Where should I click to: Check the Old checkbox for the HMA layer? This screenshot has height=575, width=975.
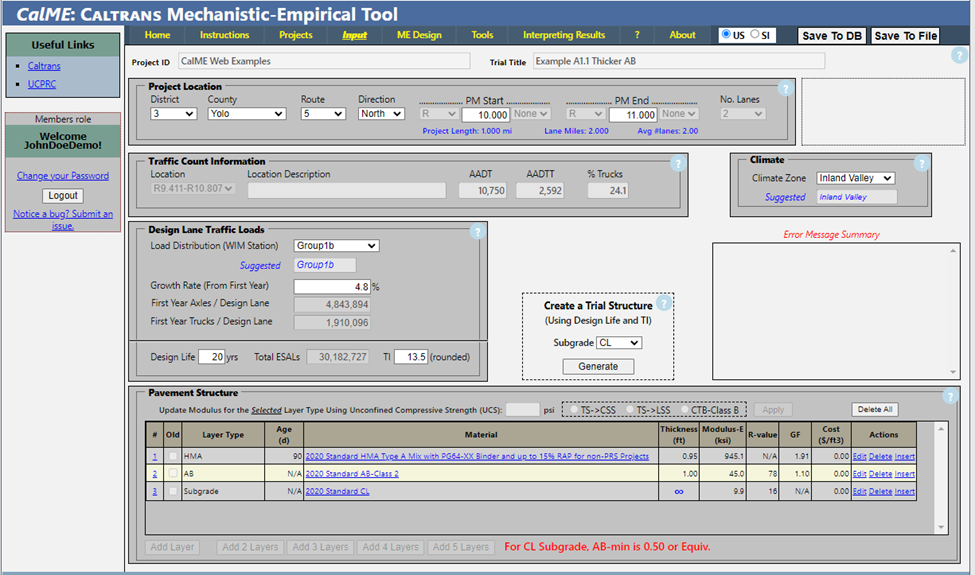(173, 457)
